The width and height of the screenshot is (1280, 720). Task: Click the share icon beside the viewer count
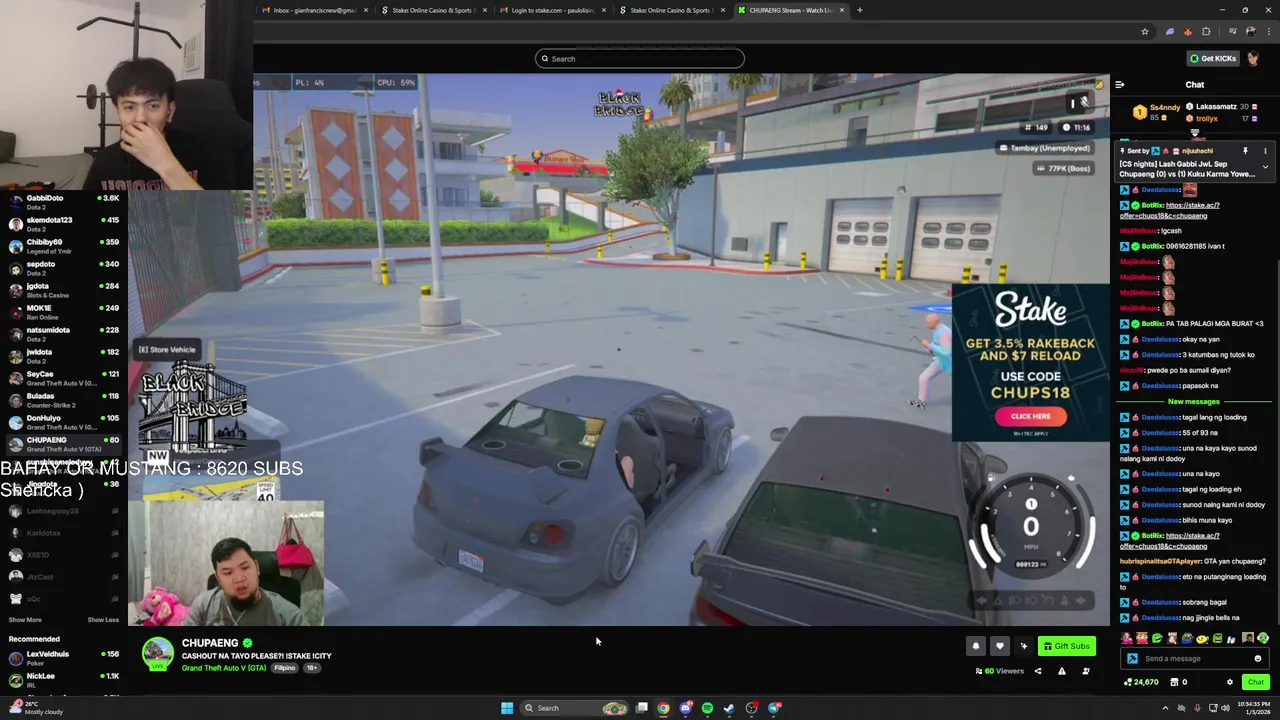1037,671
